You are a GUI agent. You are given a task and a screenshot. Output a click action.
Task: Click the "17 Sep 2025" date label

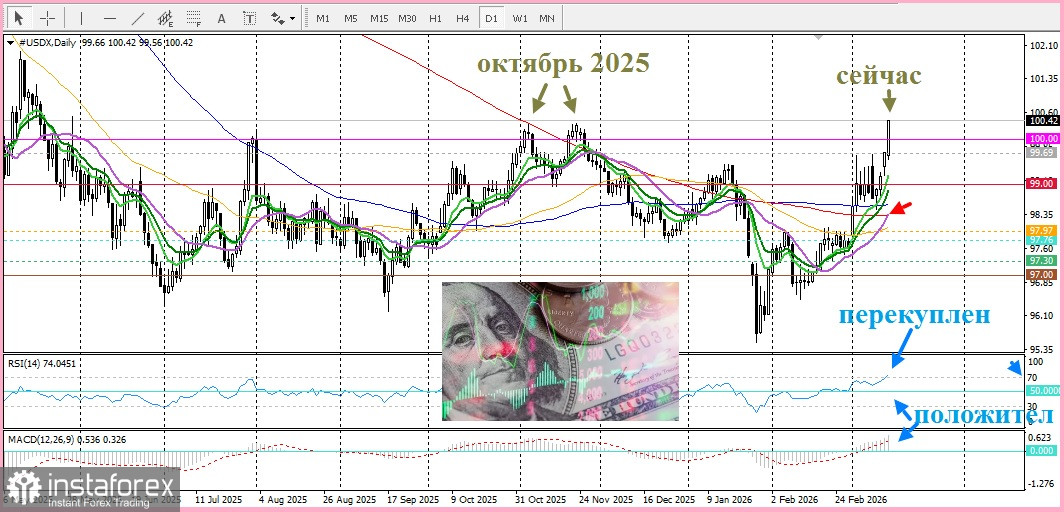point(413,499)
